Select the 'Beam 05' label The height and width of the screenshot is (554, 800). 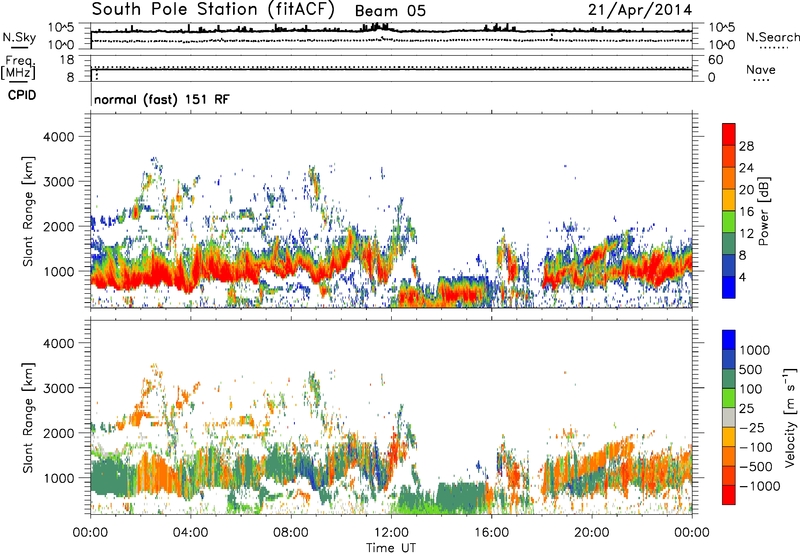[x=390, y=11]
